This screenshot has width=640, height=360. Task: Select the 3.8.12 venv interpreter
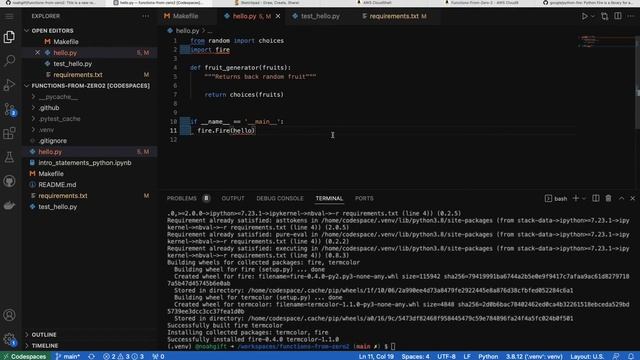click(x=534, y=356)
